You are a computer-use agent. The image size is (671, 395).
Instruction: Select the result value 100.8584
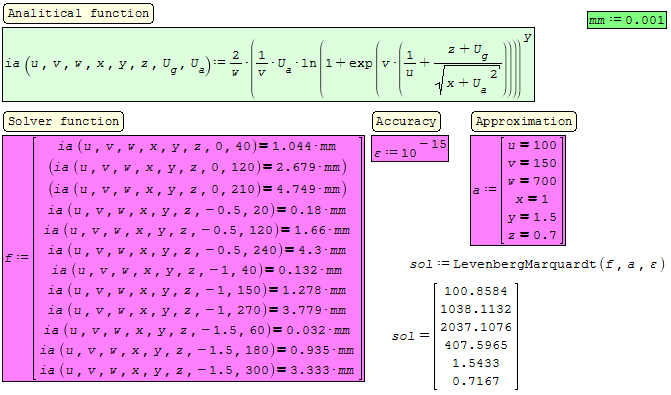[x=475, y=291]
